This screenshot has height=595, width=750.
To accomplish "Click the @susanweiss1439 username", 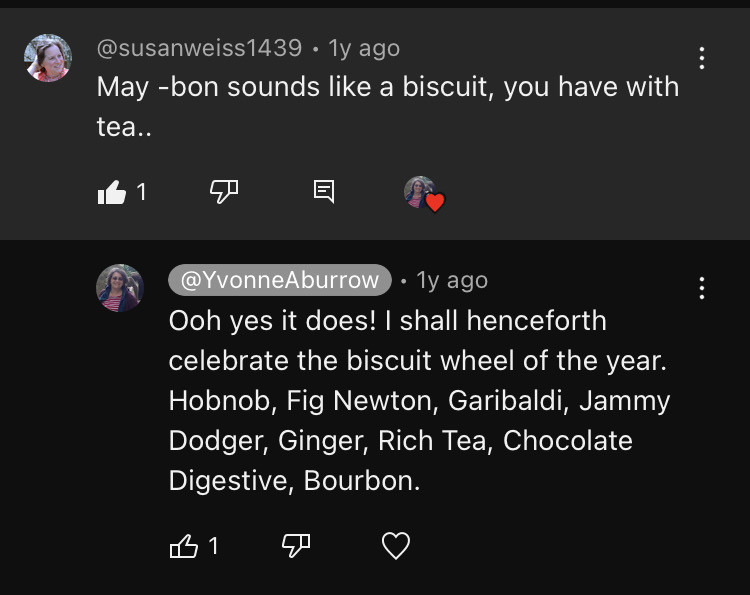I will [199, 48].
